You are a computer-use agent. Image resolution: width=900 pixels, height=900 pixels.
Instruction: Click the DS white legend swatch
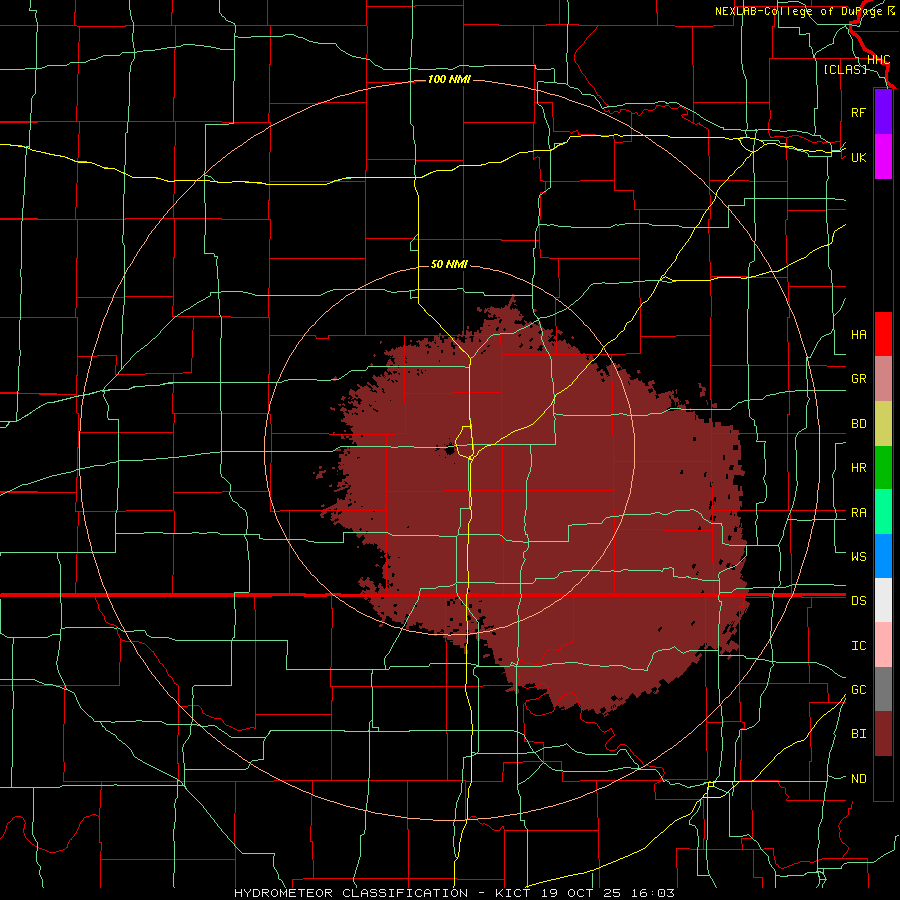pyautogui.click(x=883, y=600)
